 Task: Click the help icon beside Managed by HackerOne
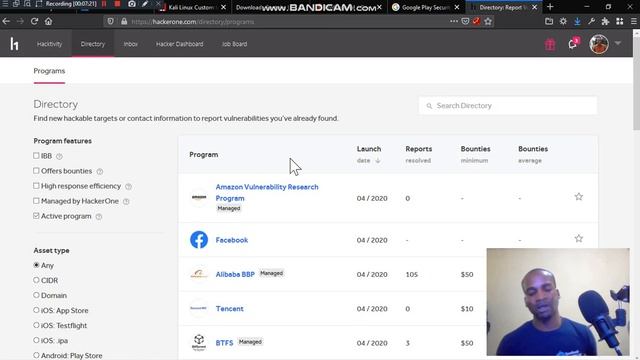(126, 202)
